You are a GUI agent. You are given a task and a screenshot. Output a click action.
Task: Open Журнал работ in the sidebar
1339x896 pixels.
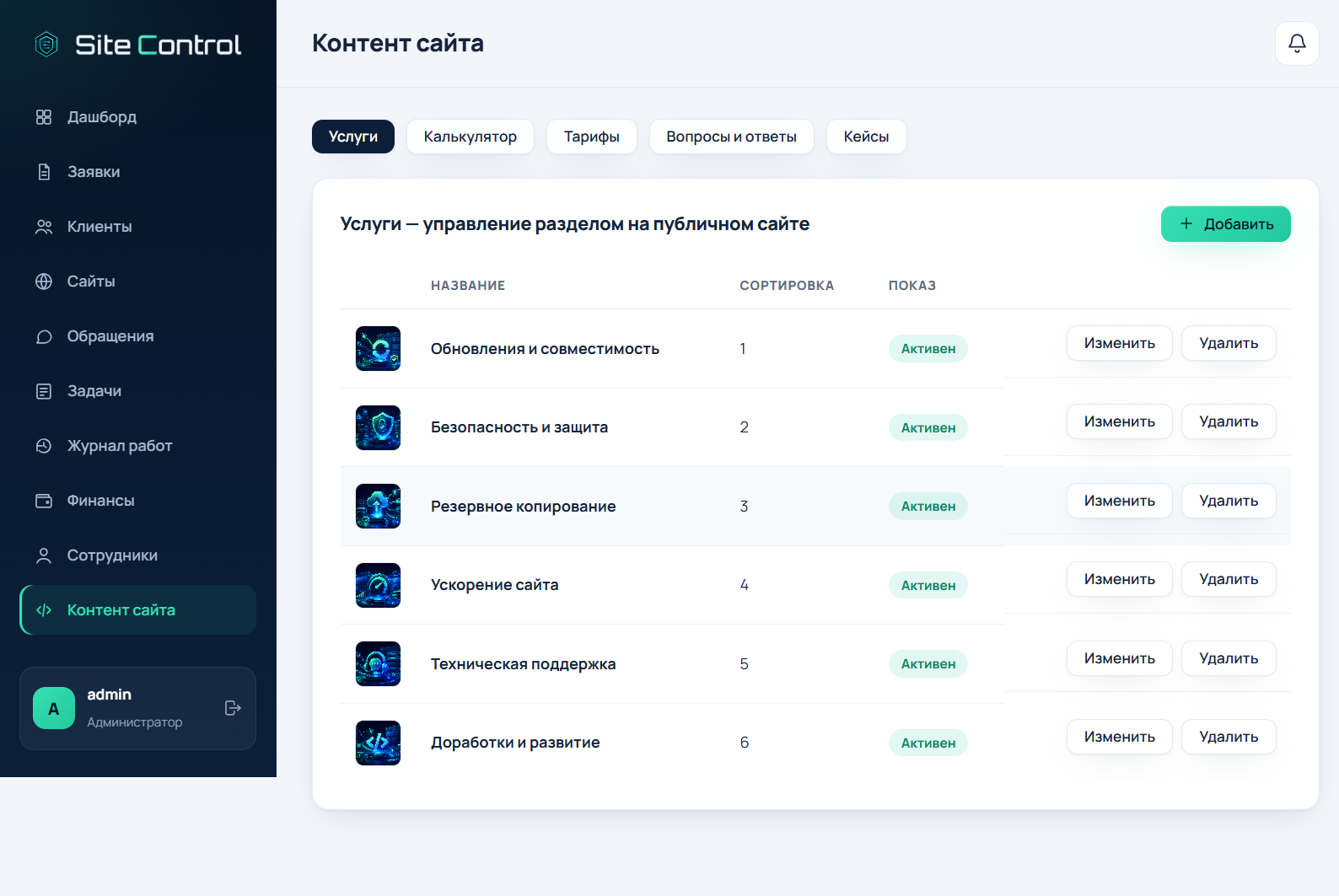pos(138,446)
